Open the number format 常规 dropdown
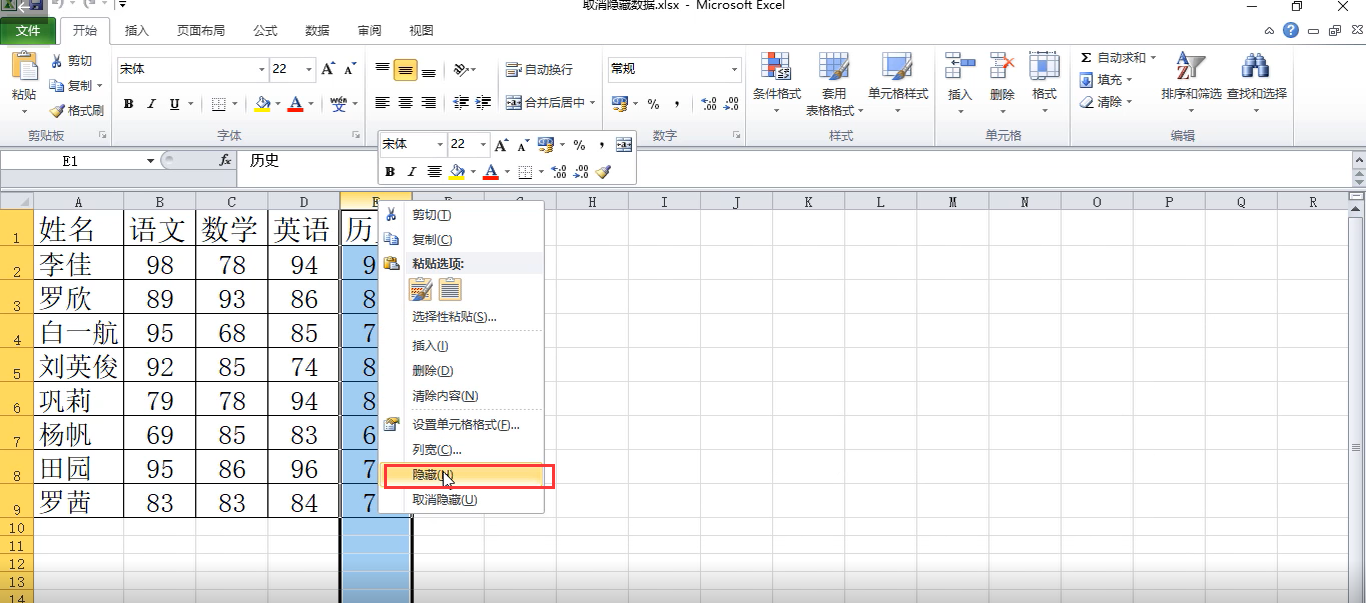The height and width of the screenshot is (603, 1366). click(x=734, y=69)
